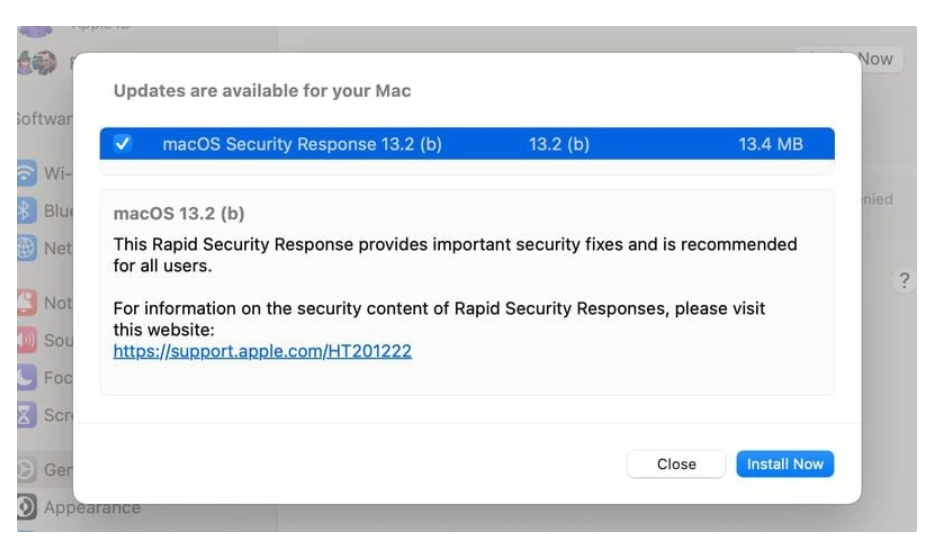Viewport: 931px width, 542px height.
Task: Click the Family avatars icon in sidebar
Action: coord(37,63)
